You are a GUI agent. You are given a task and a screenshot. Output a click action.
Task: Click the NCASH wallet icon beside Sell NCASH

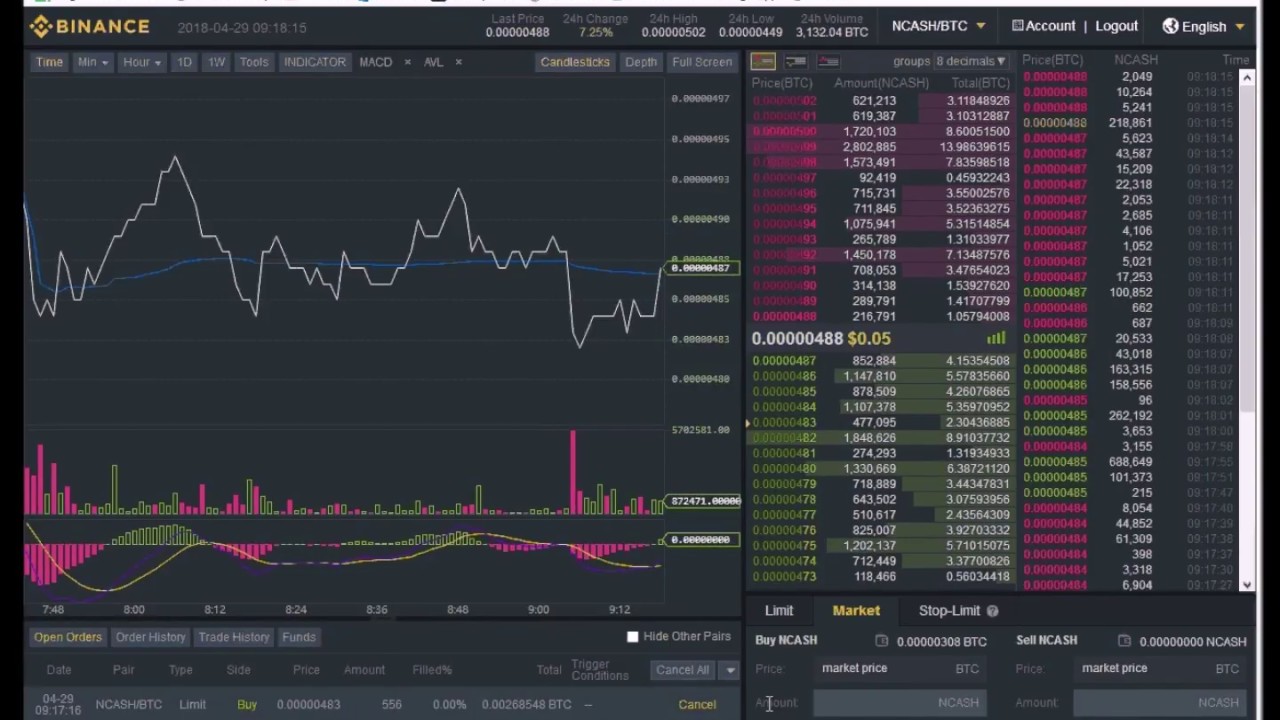point(1124,641)
